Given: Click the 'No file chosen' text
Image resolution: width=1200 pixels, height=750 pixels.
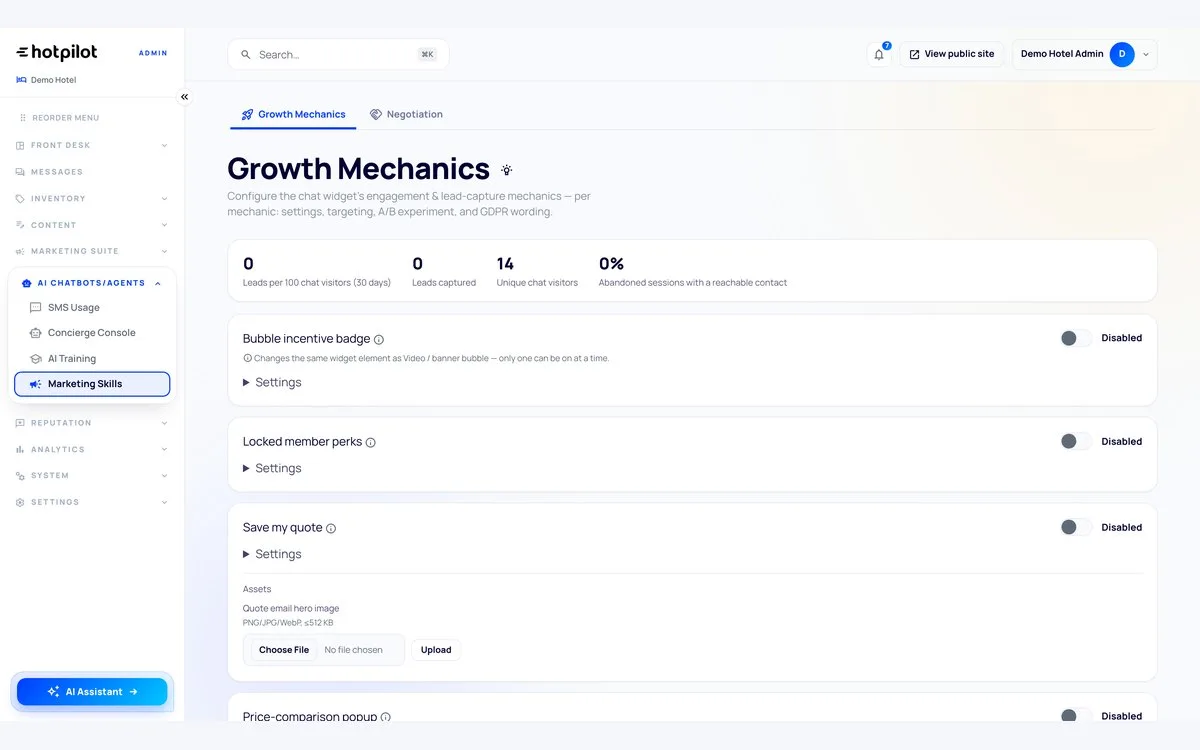Looking at the screenshot, I should pos(353,650).
